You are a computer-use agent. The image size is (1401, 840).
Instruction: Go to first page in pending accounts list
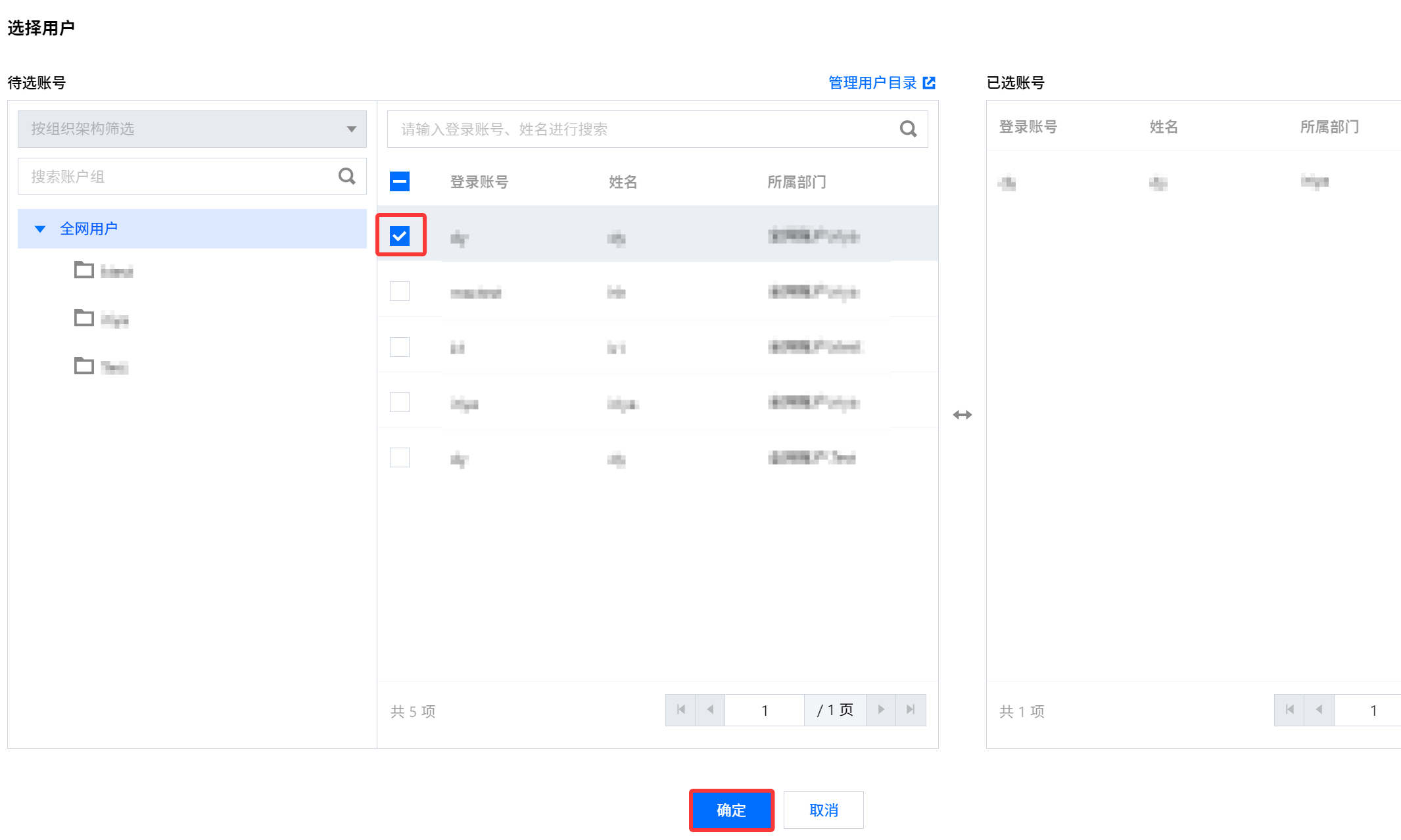point(680,710)
